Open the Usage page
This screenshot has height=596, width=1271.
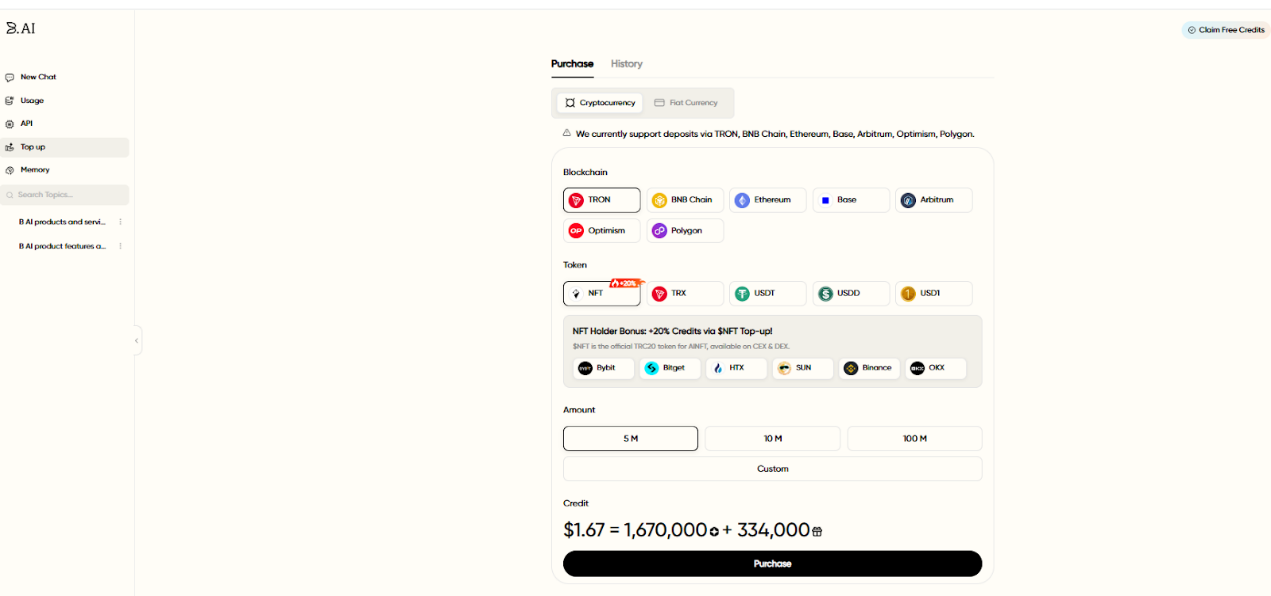32,101
